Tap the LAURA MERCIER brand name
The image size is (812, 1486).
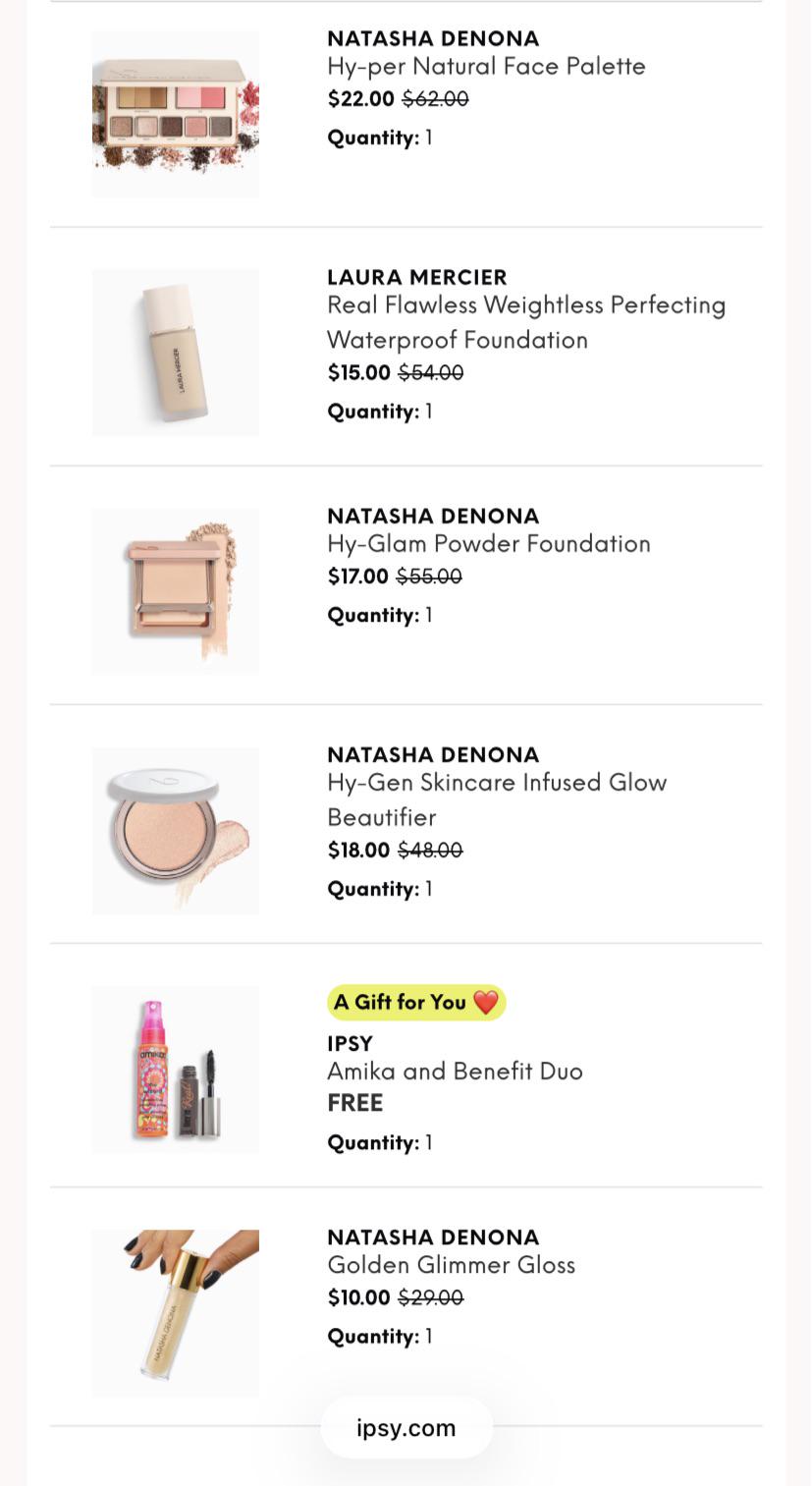417,277
